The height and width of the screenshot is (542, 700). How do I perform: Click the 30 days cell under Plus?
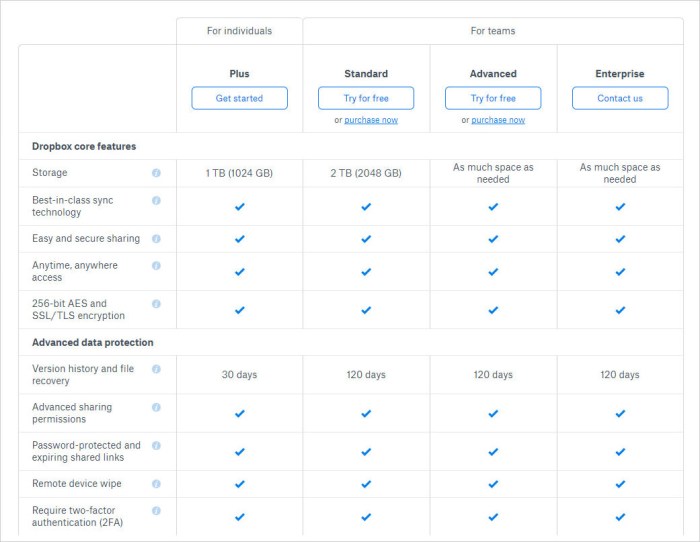(239, 375)
